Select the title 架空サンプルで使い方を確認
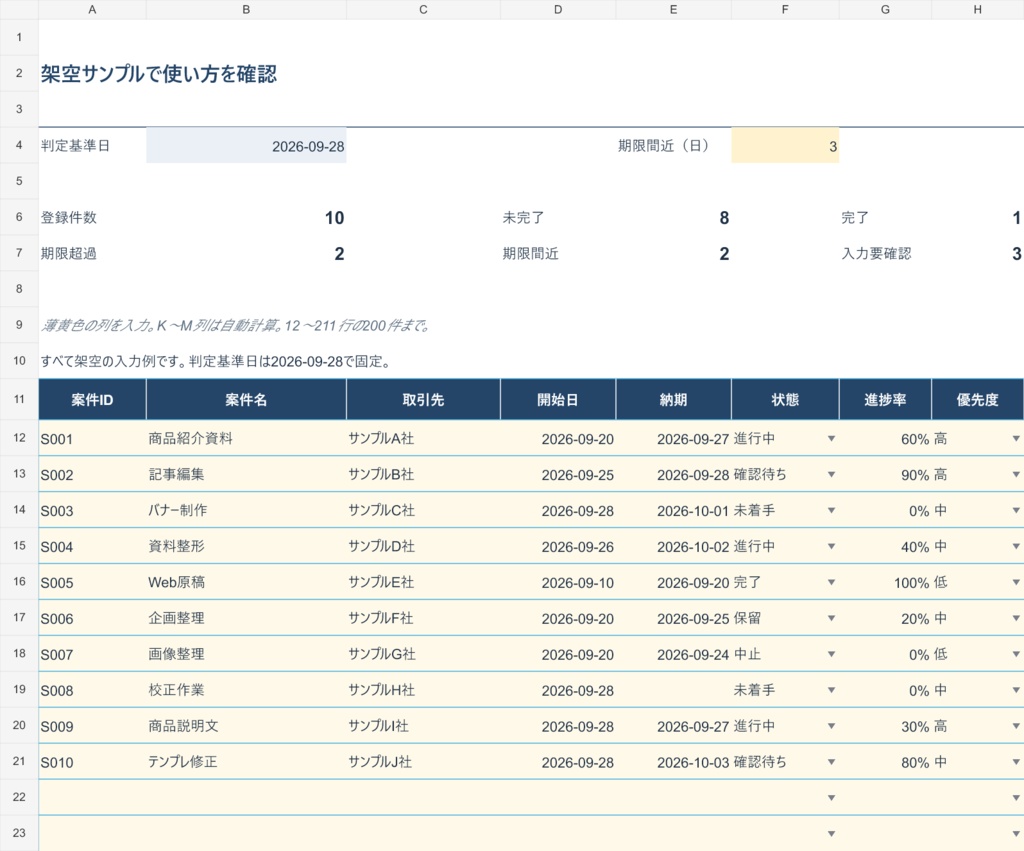 tap(159, 74)
